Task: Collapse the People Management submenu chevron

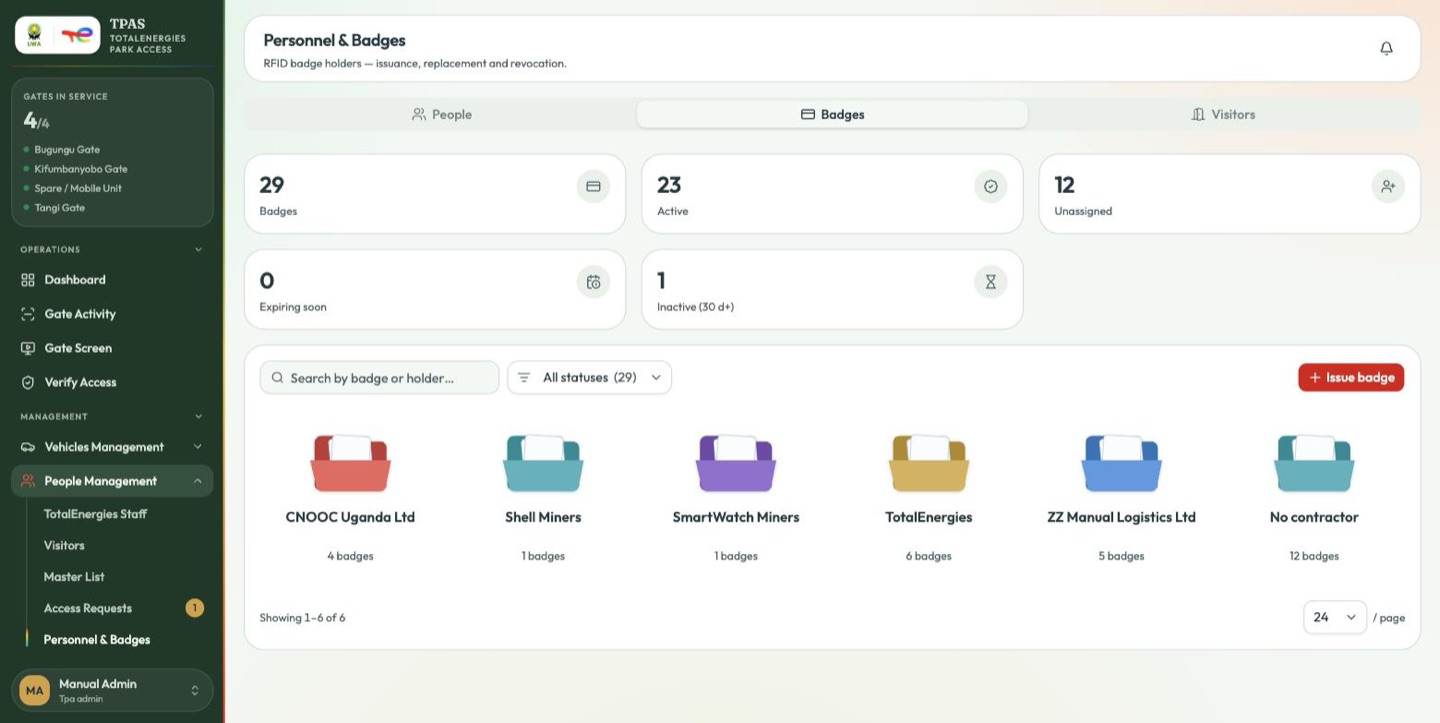Action: (x=197, y=481)
